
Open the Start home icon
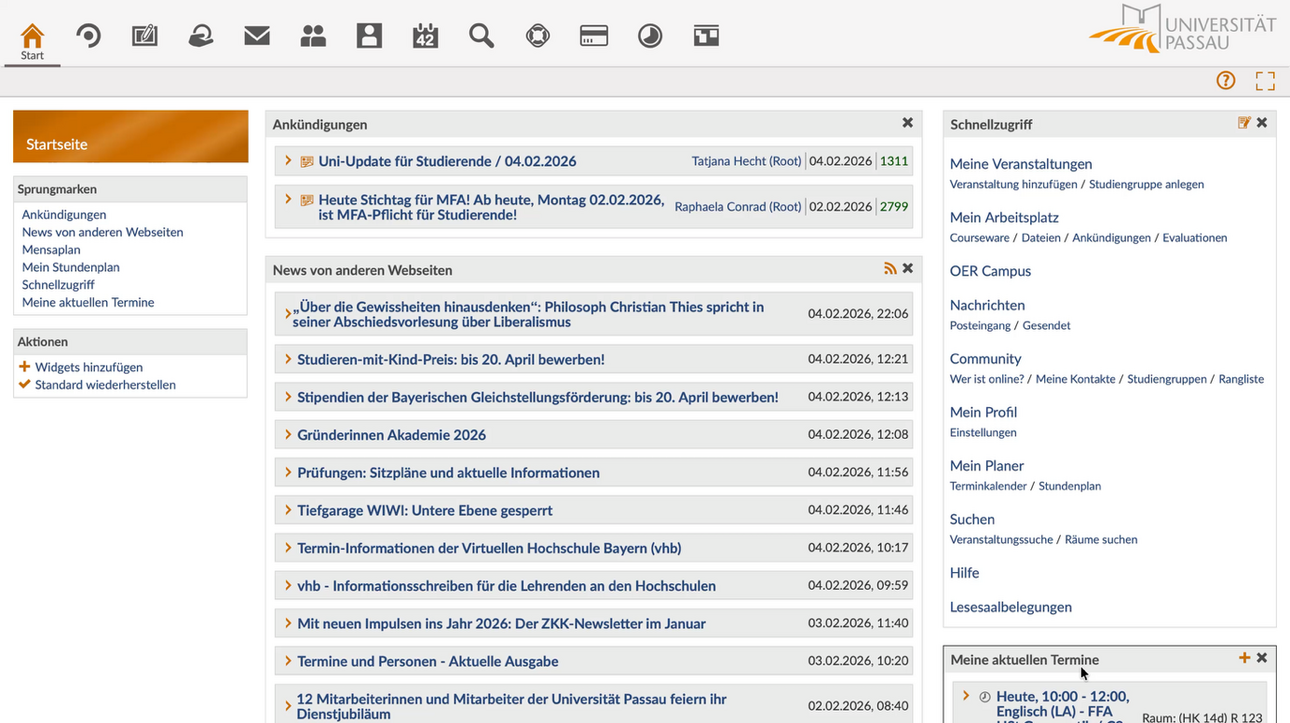click(x=32, y=36)
